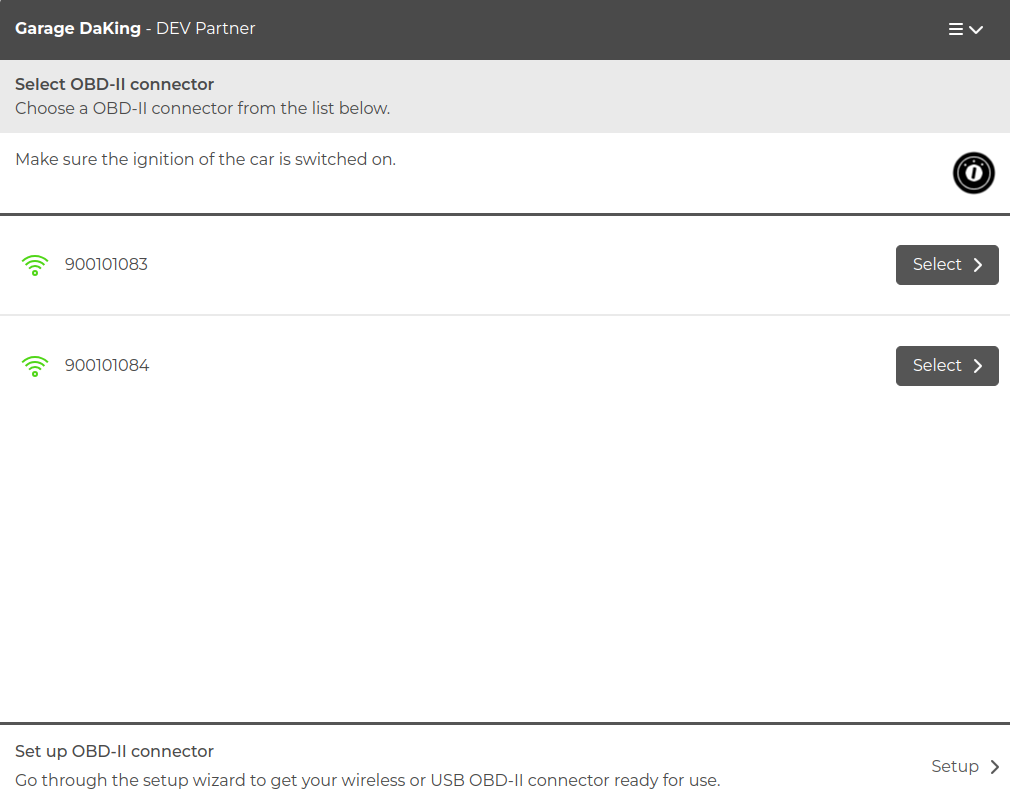Click the "Choose a OBD-II connector" instruction text
1010x801 pixels.
point(202,108)
